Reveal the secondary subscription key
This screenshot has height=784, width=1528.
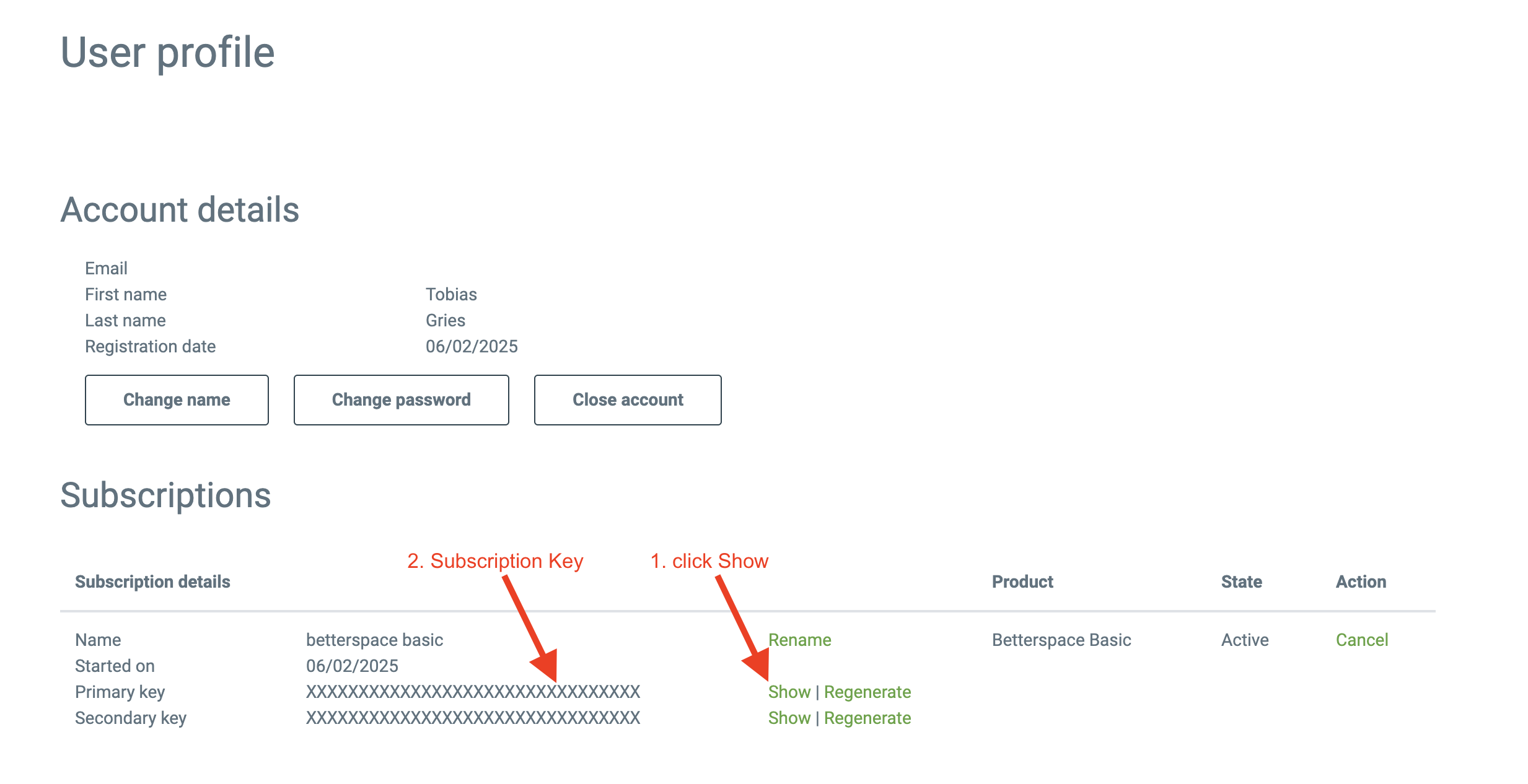click(789, 718)
